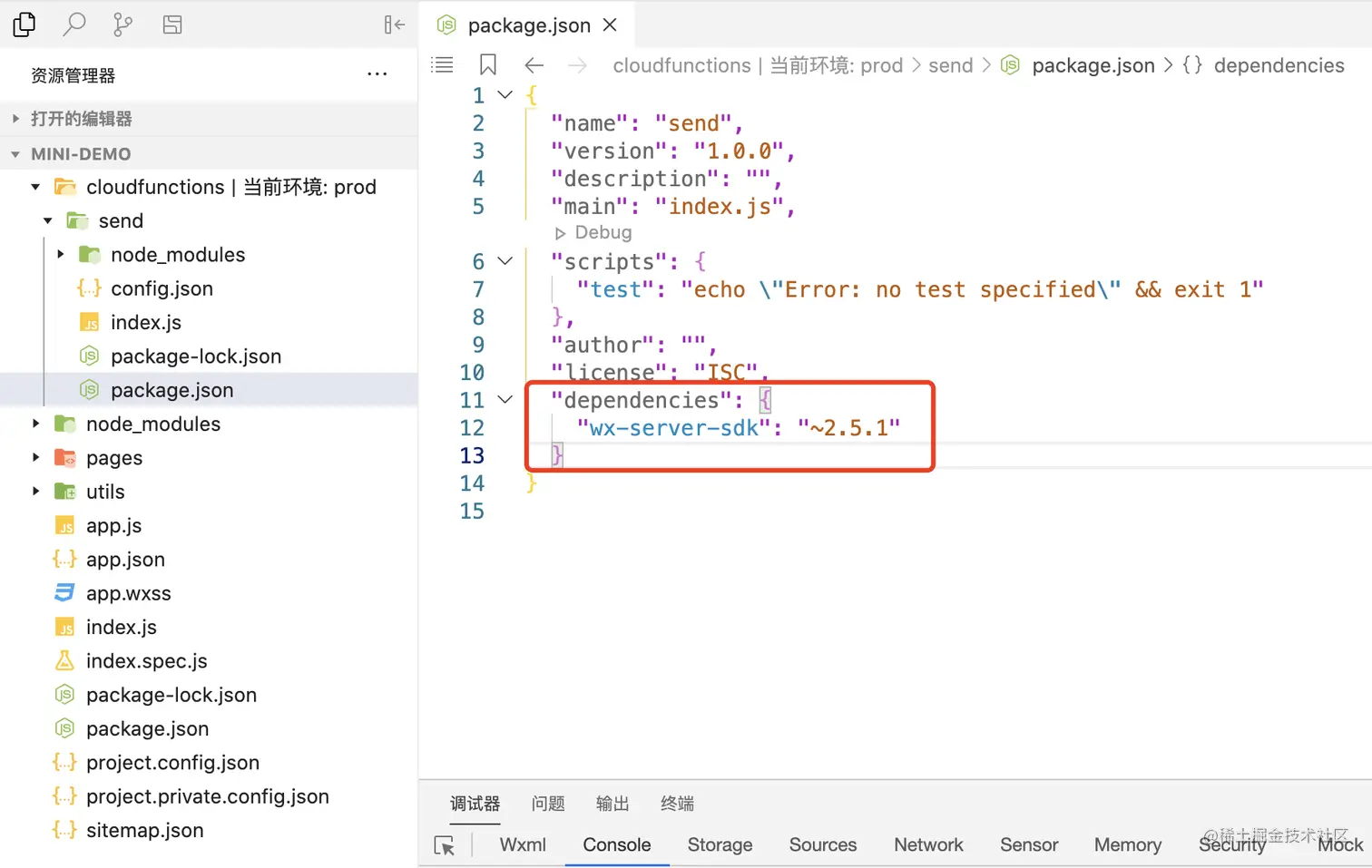Image resolution: width=1372 pixels, height=868 pixels.
Task: Click the cloud folder icon beside cloudfunctions
Action: [x=64, y=187]
